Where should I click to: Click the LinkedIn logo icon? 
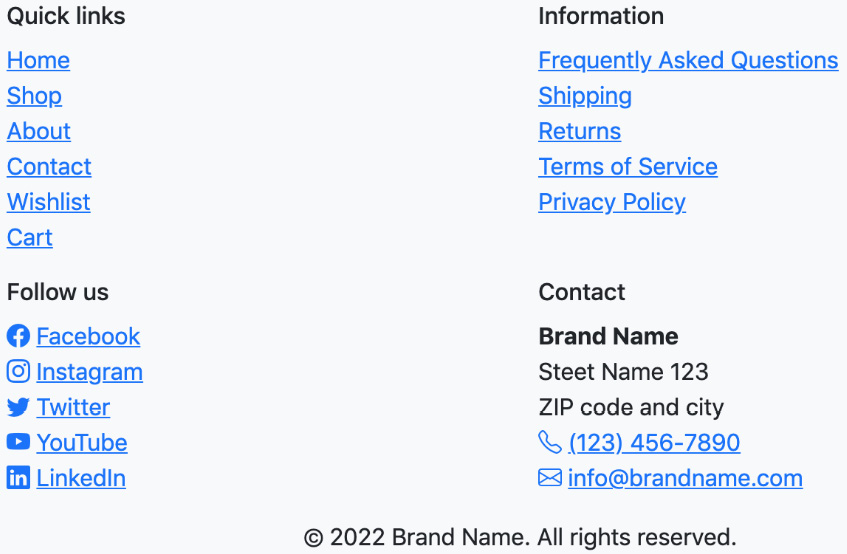[x=18, y=478]
